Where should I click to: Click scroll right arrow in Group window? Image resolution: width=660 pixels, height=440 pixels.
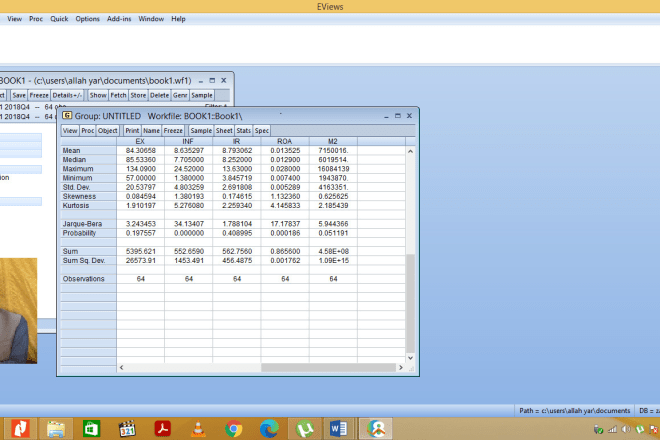coord(401,368)
